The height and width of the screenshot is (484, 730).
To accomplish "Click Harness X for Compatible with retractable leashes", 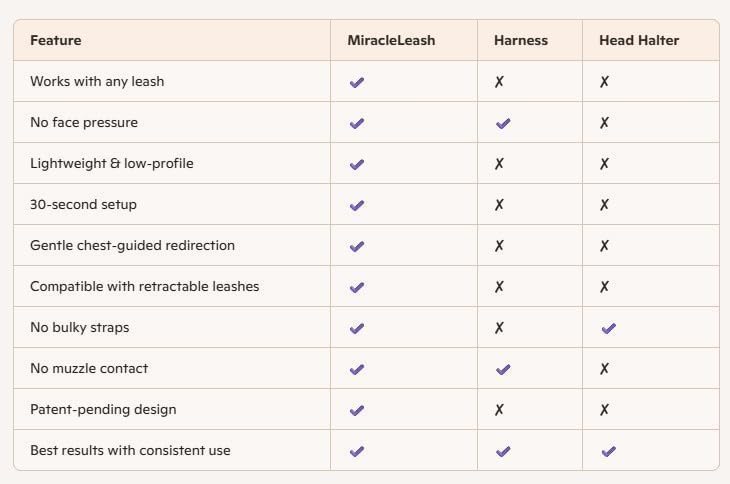I will (499, 287).
